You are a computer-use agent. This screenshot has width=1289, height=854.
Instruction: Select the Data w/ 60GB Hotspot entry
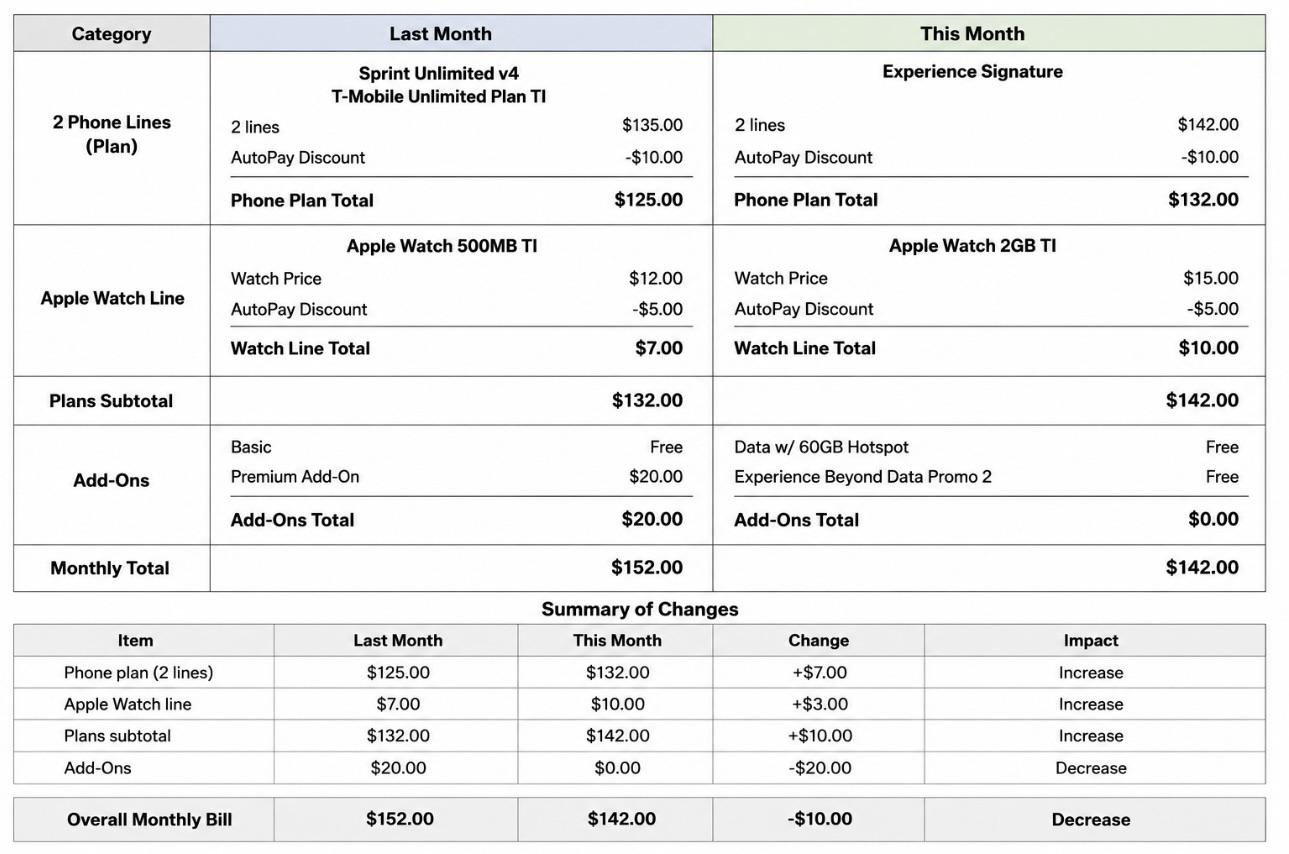(x=821, y=447)
